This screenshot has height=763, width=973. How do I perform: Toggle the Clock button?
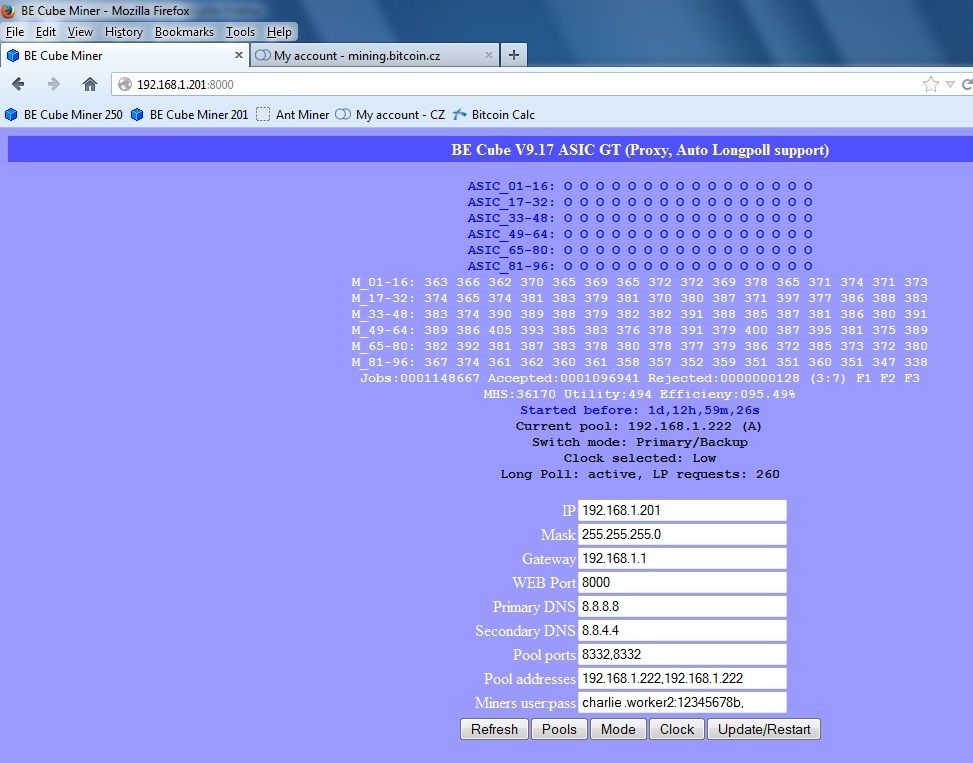point(676,729)
